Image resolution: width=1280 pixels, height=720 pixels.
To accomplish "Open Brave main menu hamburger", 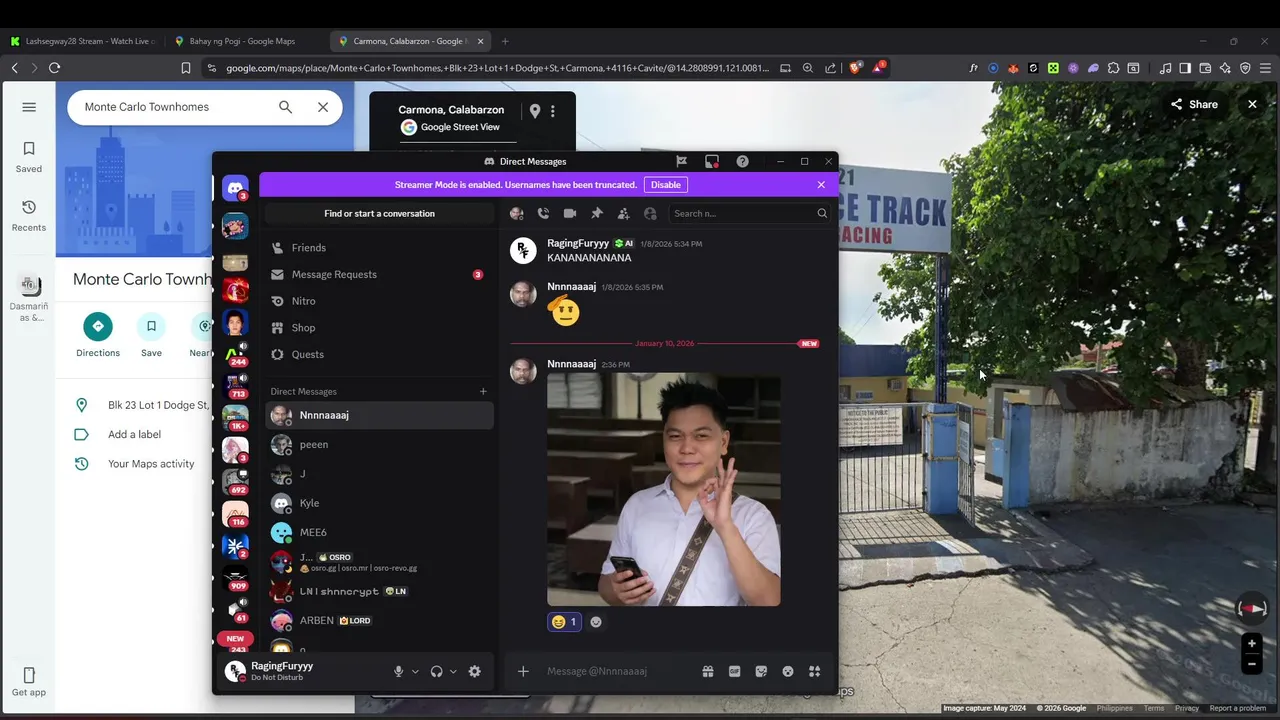I will pyautogui.click(x=1265, y=68).
